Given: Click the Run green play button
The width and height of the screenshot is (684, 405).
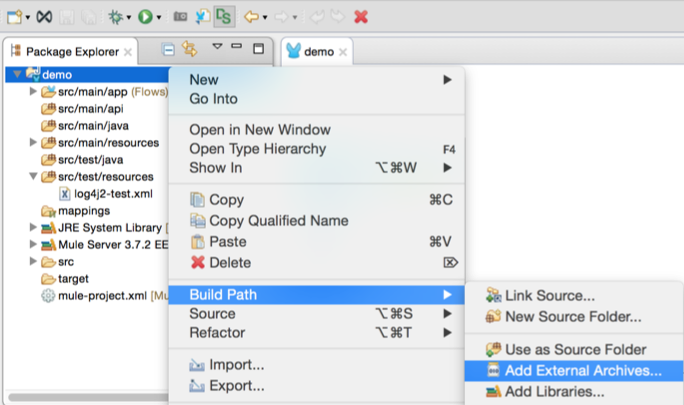Looking at the screenshot, I should [x=145, y=16].
